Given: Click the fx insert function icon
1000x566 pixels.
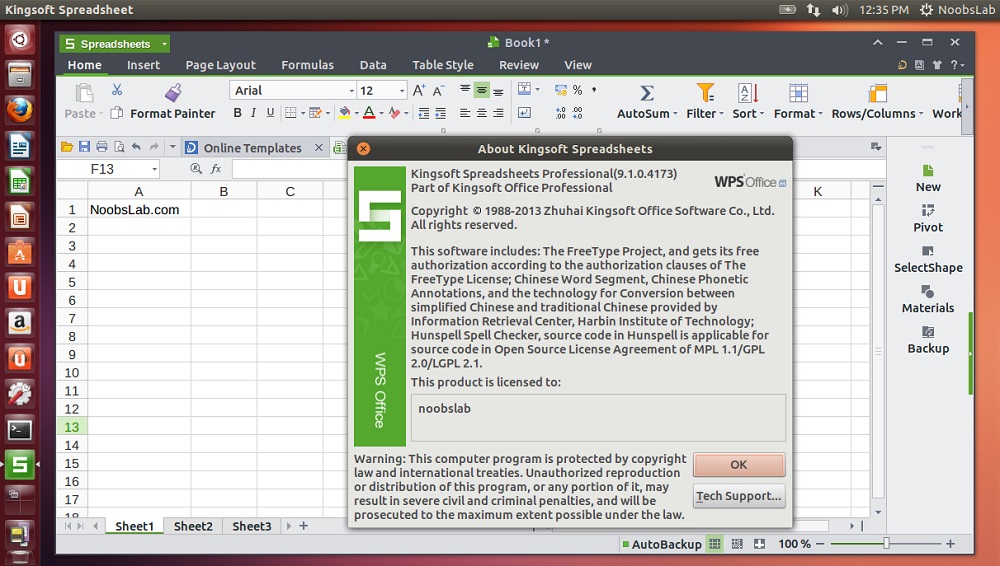Looking at the screenshot, I should pos(216,168).
